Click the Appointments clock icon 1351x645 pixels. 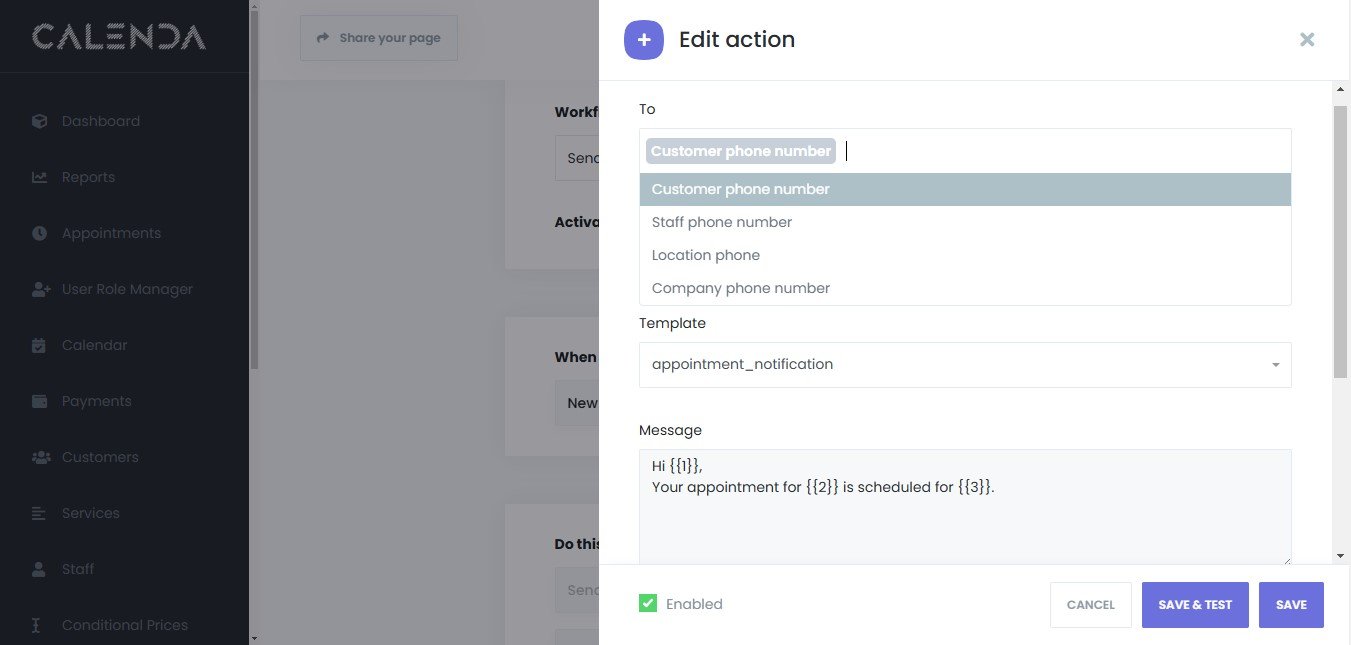click(40, 233)
